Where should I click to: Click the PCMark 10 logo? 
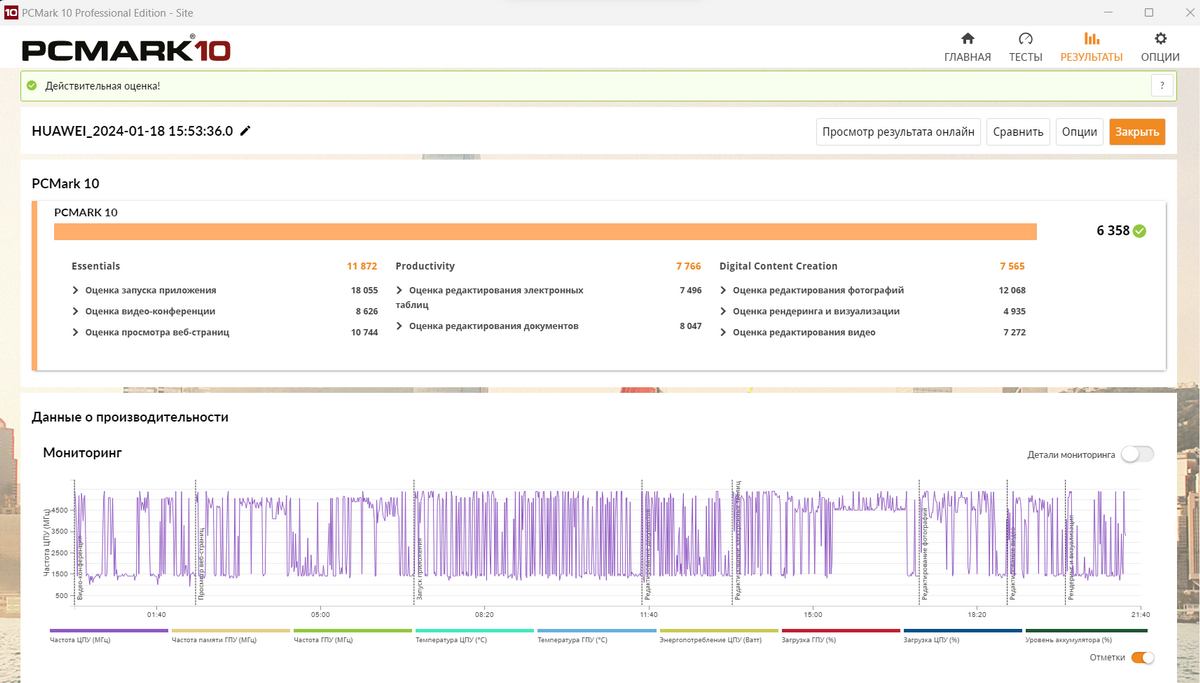(126, 50)
